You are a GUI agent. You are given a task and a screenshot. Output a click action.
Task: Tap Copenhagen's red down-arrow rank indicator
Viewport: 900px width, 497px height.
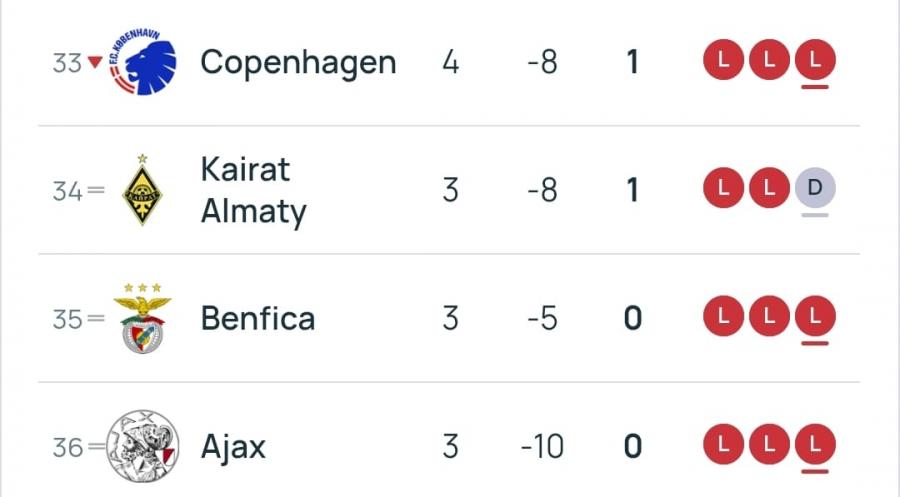(95, 62)
